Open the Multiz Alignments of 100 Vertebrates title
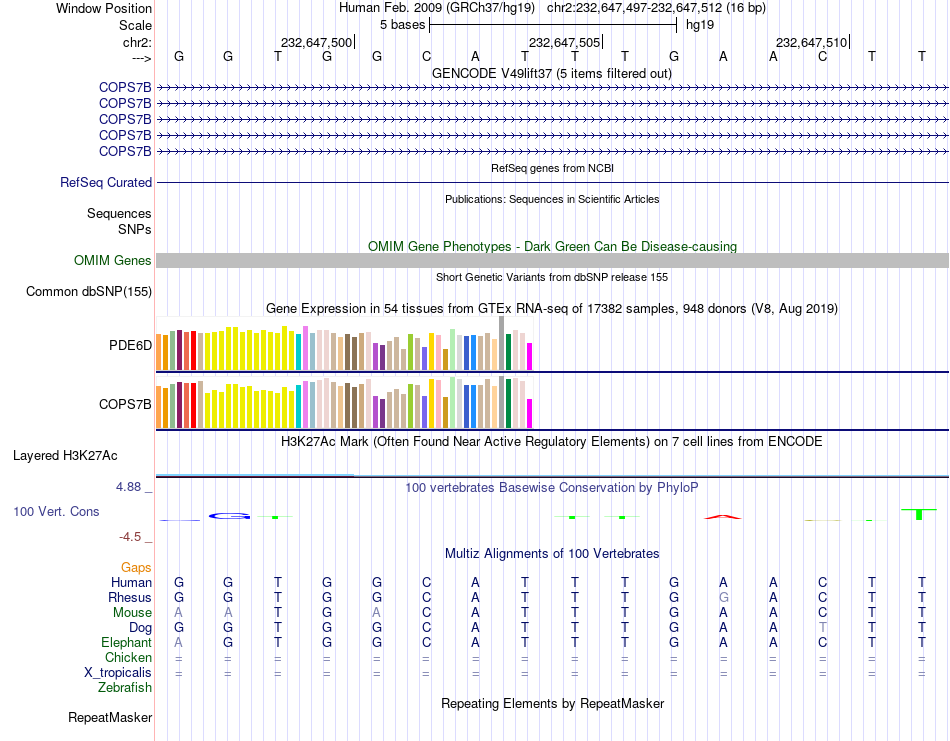This screenshot has width=950, height=741. [x=552, y=553]
